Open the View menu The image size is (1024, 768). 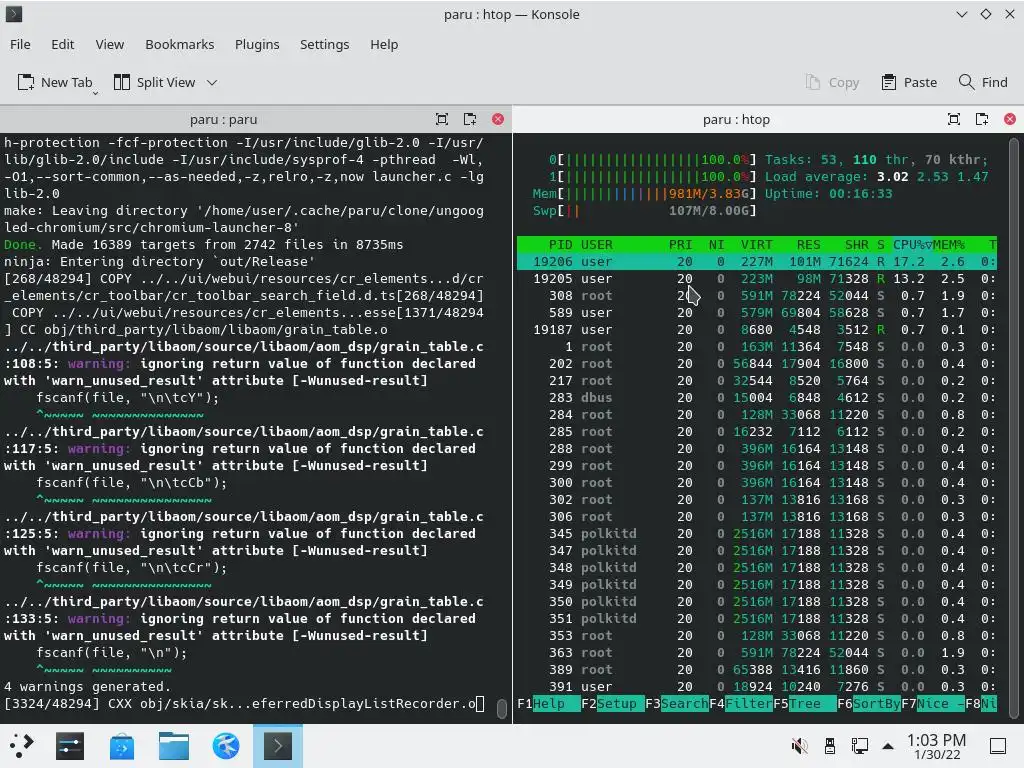109,44
